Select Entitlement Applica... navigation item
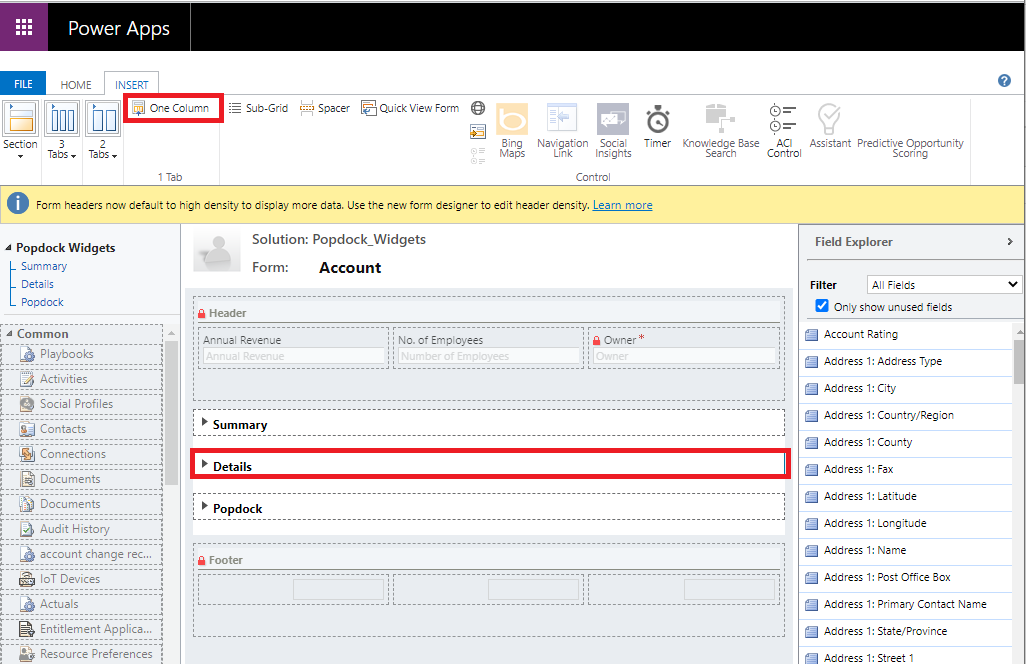 pyautogui.click(x=82, y=629)
